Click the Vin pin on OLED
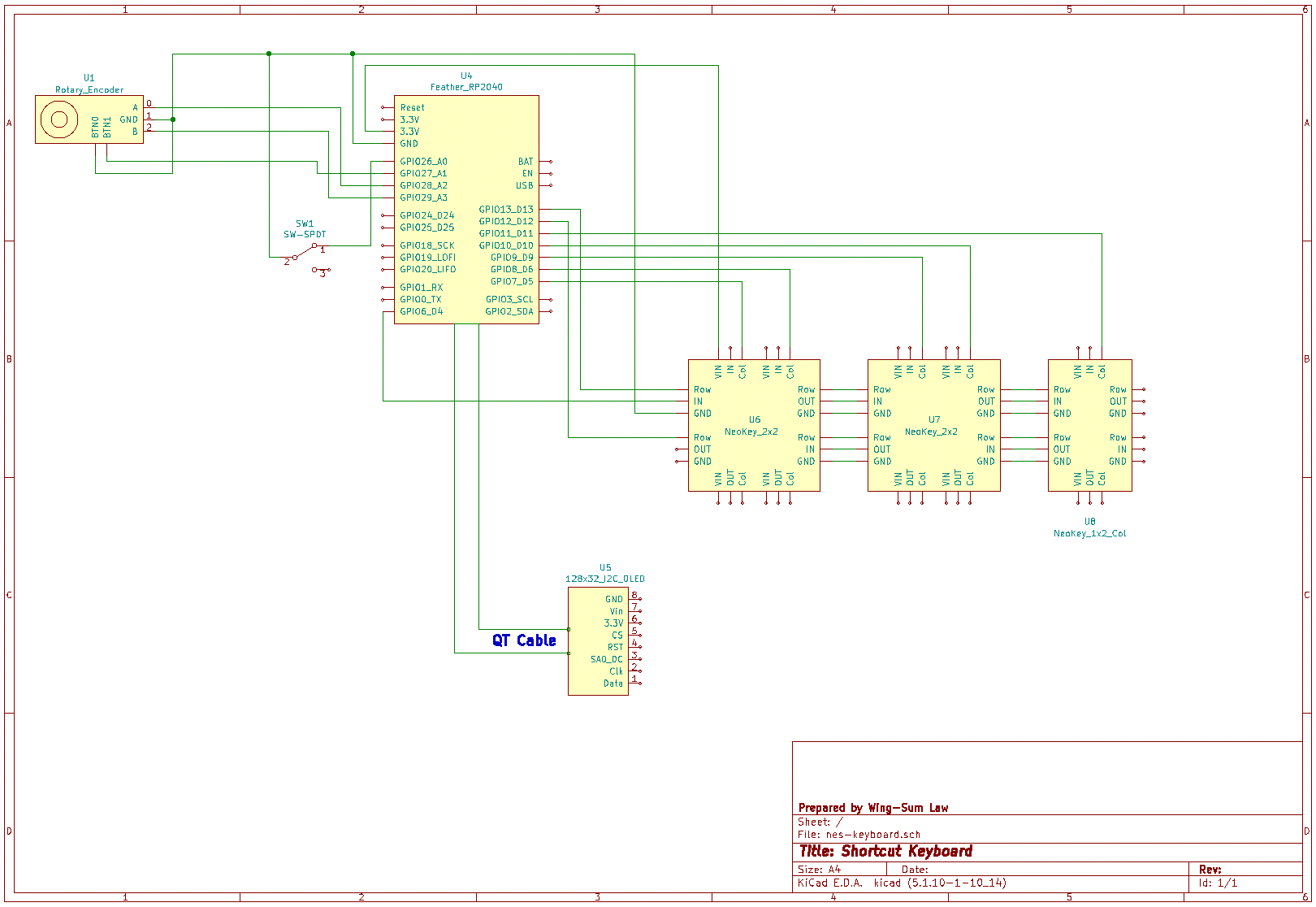This screenshot has height=907, width=1316. tap(616, 611)
